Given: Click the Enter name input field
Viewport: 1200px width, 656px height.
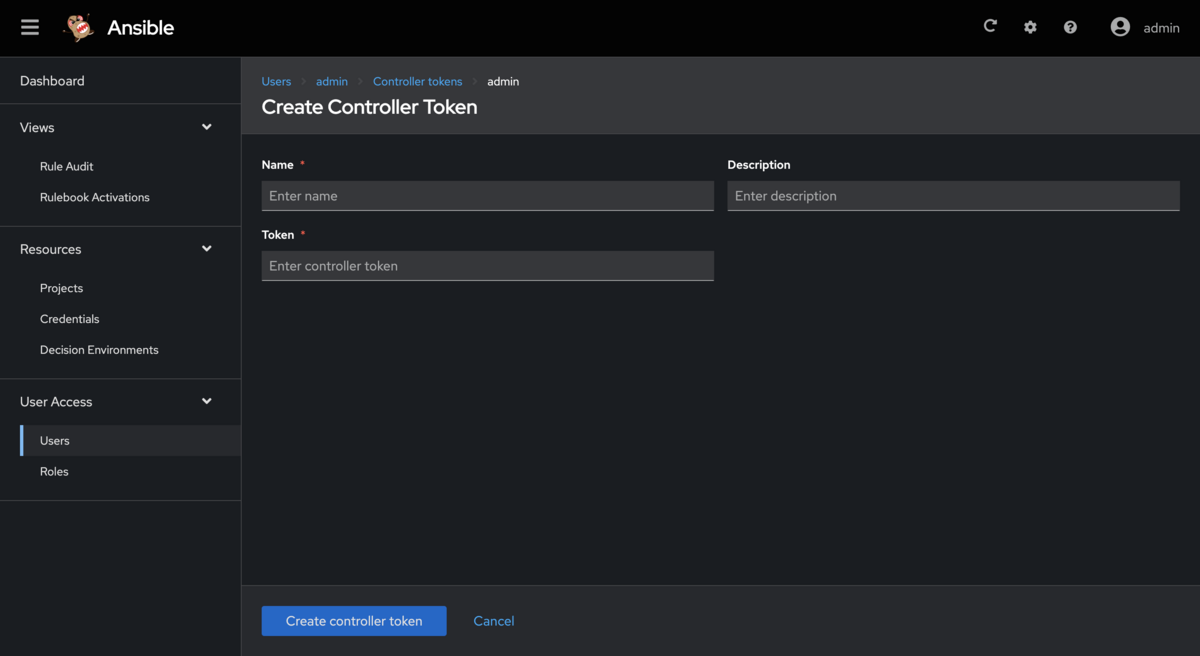Looking at the screenshot, I should point(487,196).
